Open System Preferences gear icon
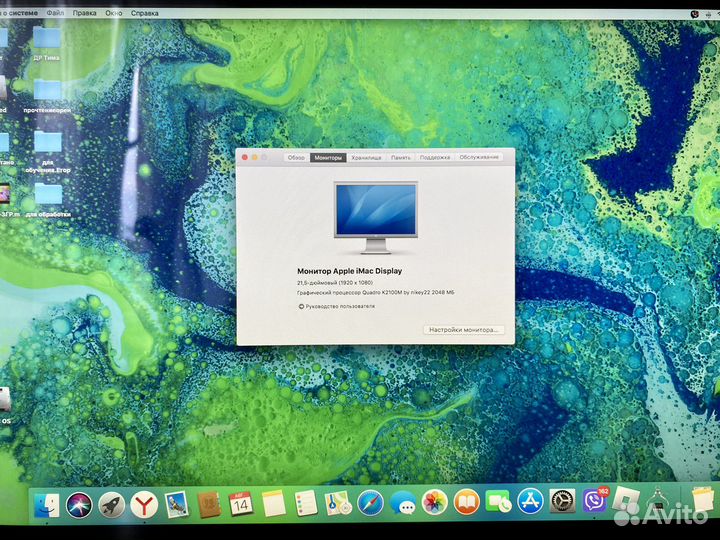 (x=562, y=501)
